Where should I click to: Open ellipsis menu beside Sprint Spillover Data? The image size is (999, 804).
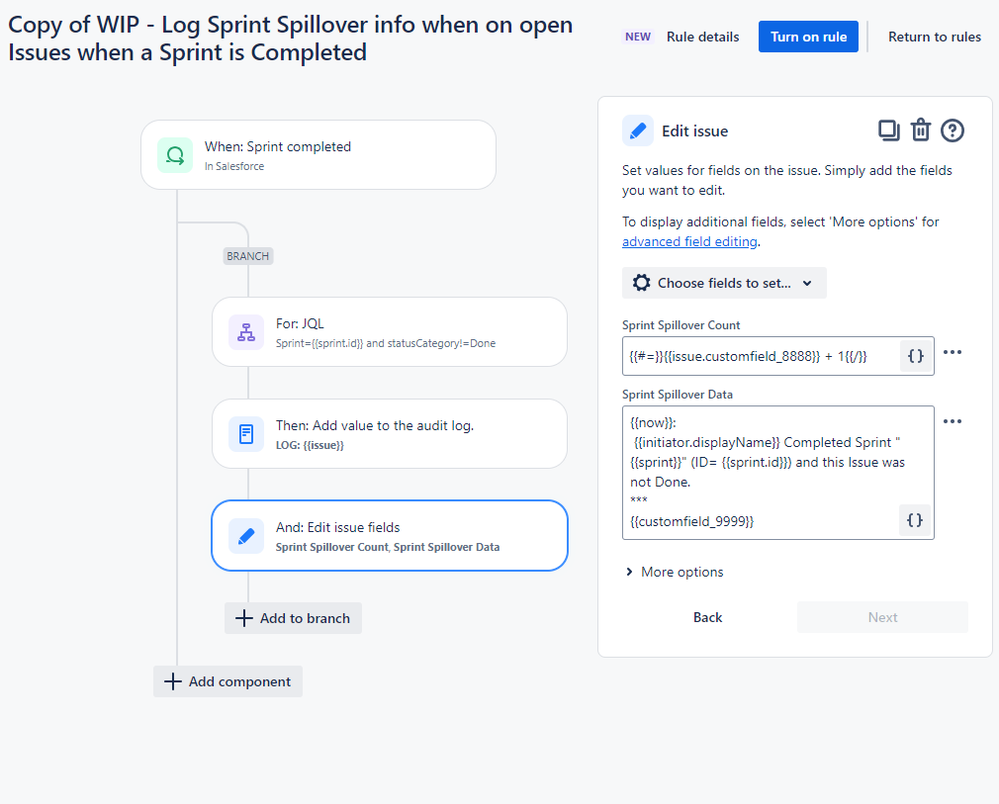[952, 421]
